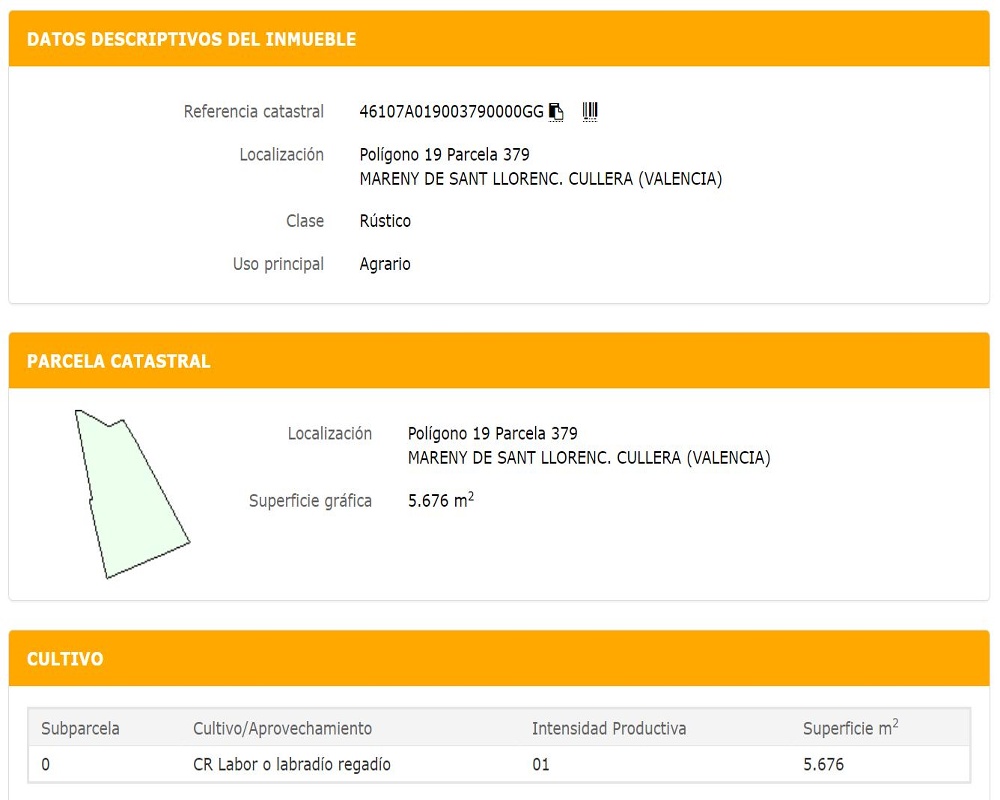Click the Rústico class value
The width and height of the screenshot is (1000, 800).
pyautogui.click(x=385, y=221)
